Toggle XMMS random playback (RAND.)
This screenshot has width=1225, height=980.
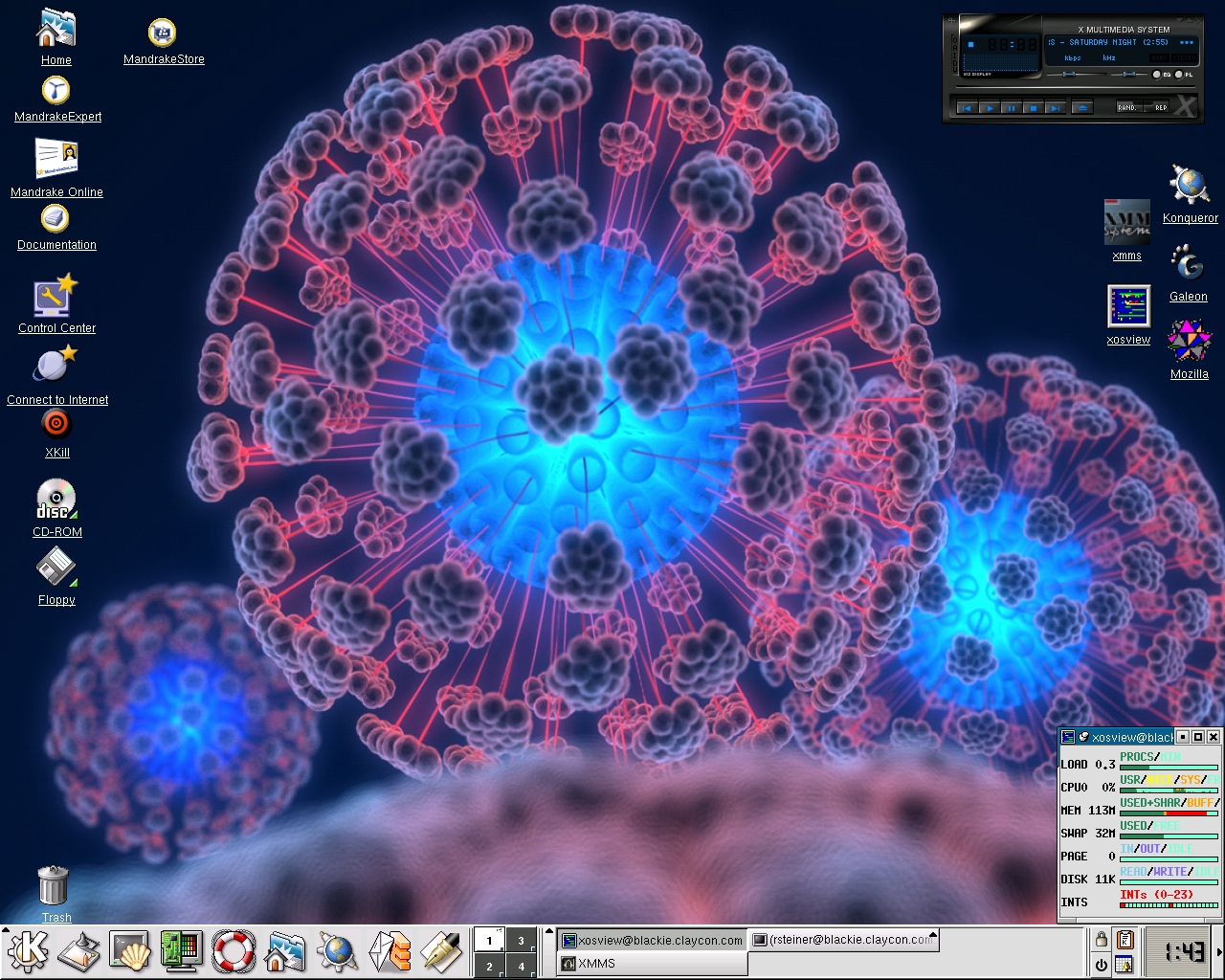point(1129,107)
